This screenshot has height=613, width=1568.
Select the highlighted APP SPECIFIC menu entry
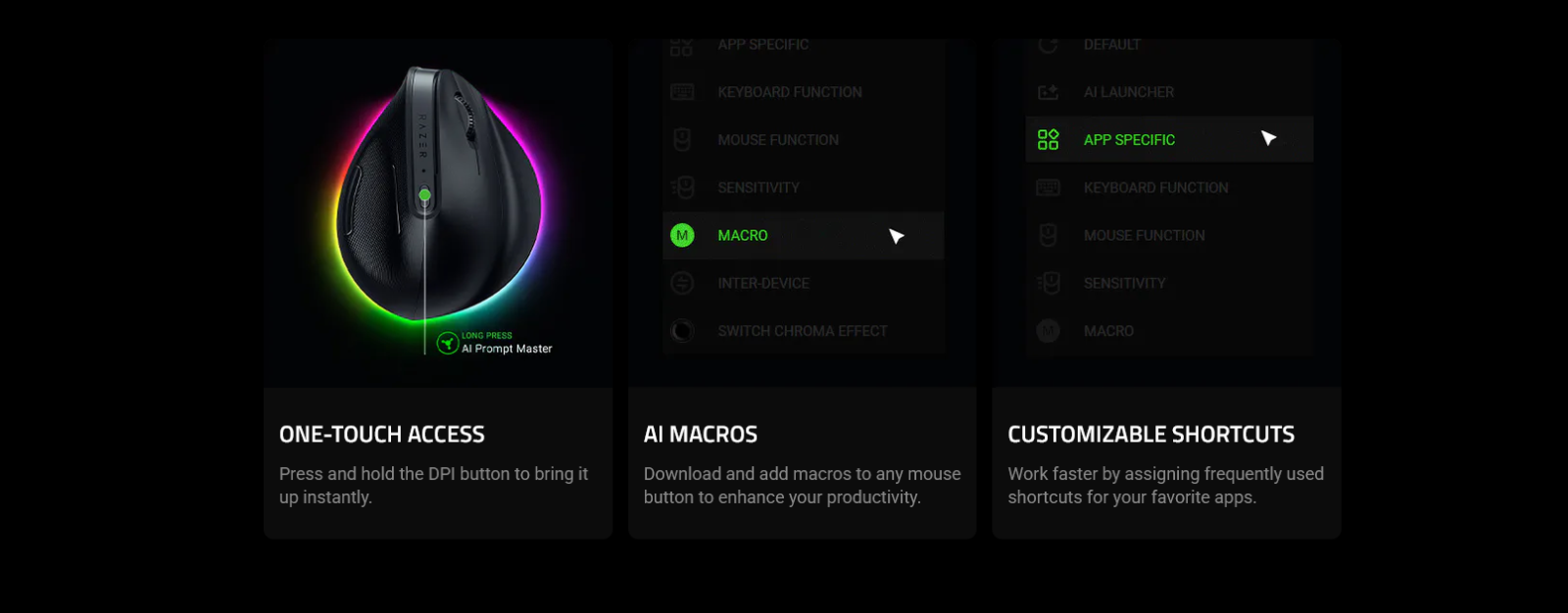pyautogui.click(x=1169, y=139)
